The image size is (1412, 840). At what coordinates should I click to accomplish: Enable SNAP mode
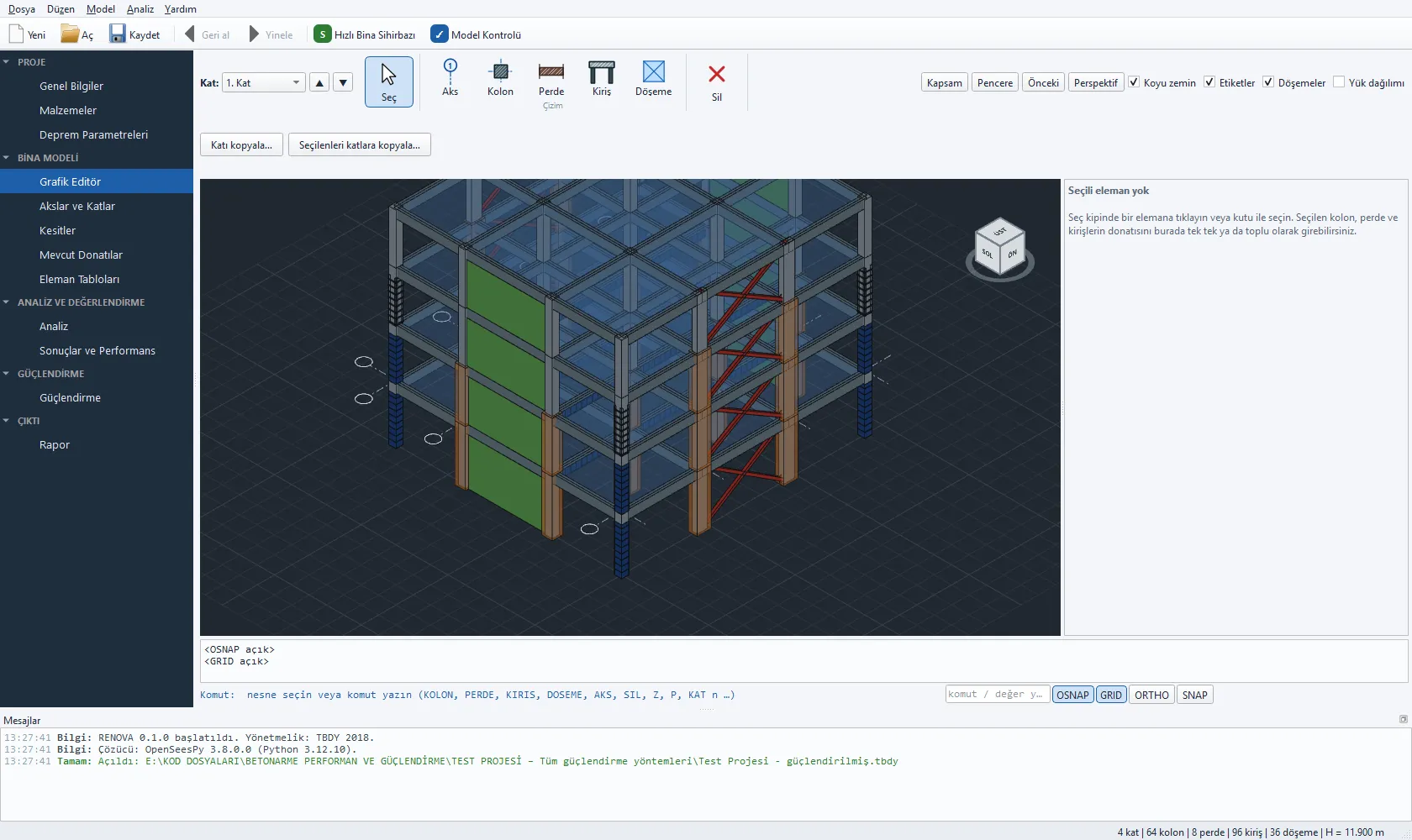1194,695
